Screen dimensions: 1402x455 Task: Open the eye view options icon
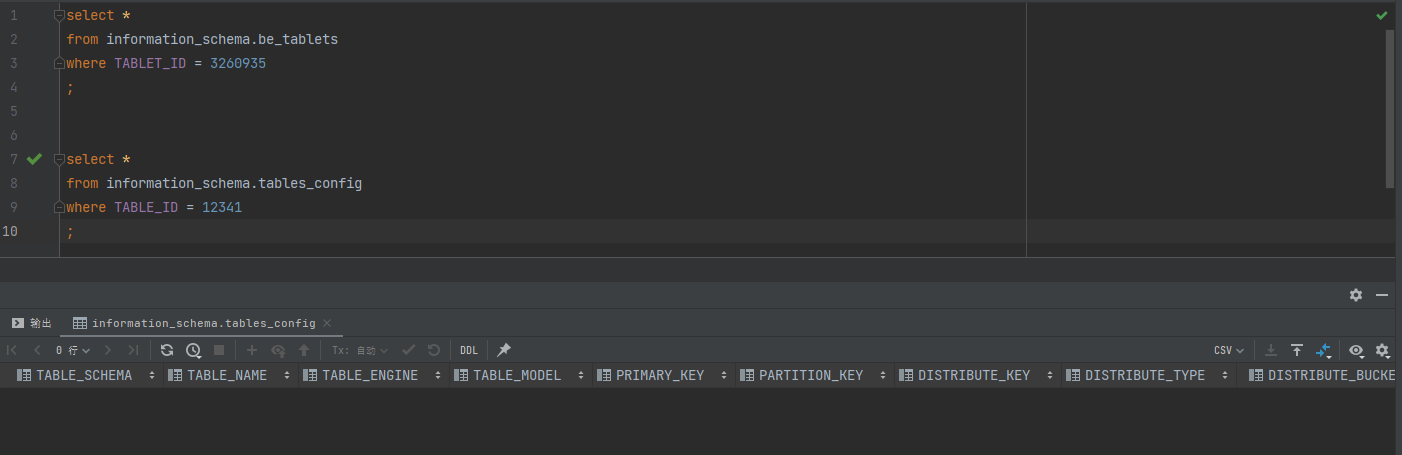pyautogui.click(x=1356, y=350)
